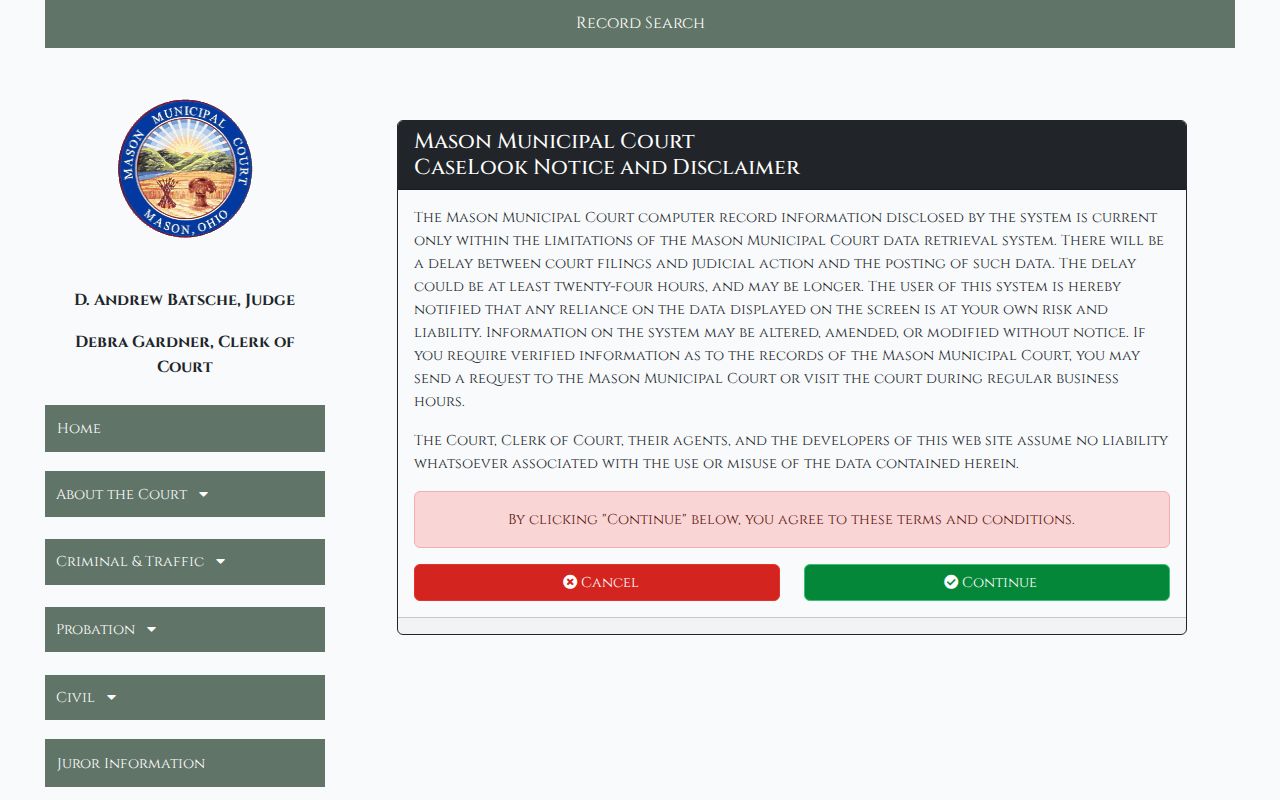Click the paragraph beginning 'The Court, Clerk of Court'
The image size is (1280, 800).
pos(791,452)
